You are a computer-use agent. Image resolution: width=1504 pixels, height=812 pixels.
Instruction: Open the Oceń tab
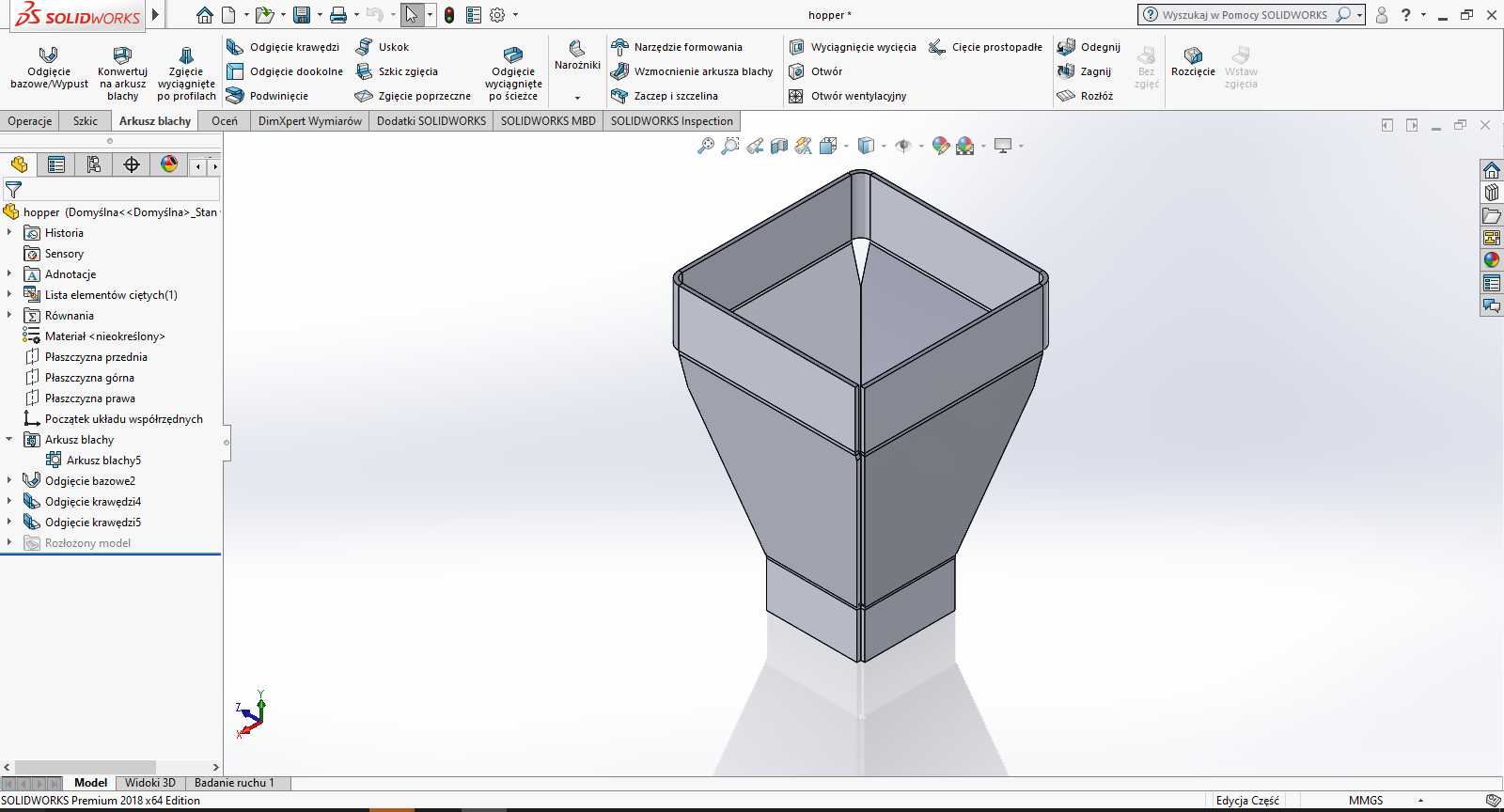click(x=225, y=121)
